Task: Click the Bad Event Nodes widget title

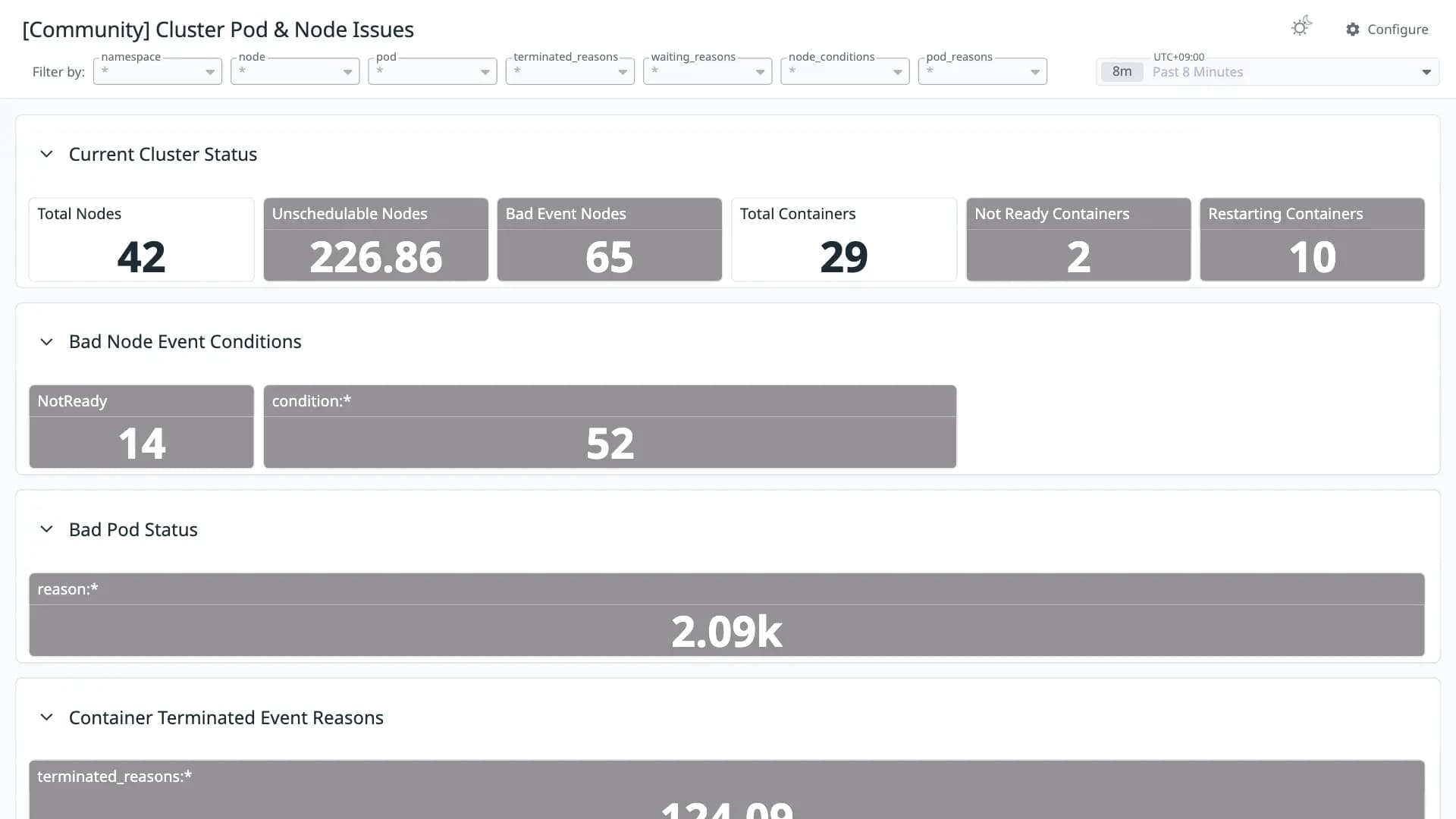Action: (566, 214)
